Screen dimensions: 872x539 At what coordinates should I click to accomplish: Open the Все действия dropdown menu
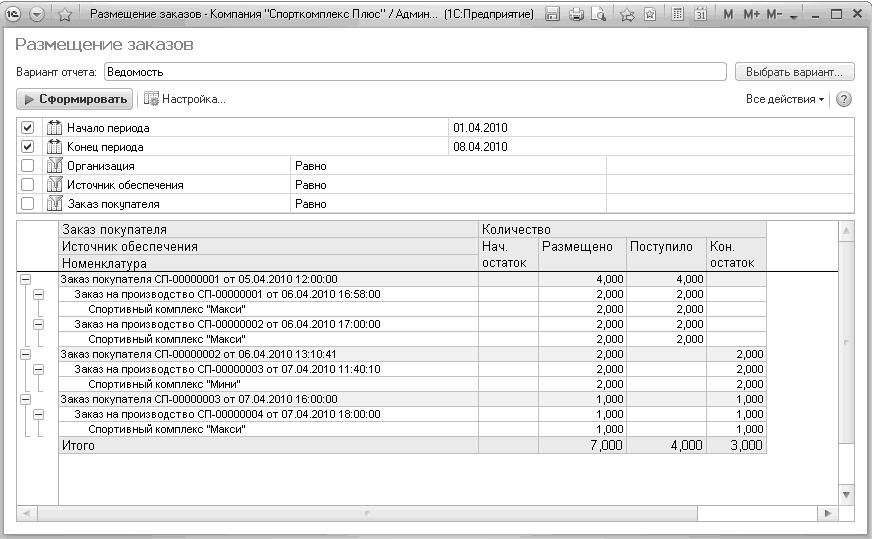click(785, 99)
